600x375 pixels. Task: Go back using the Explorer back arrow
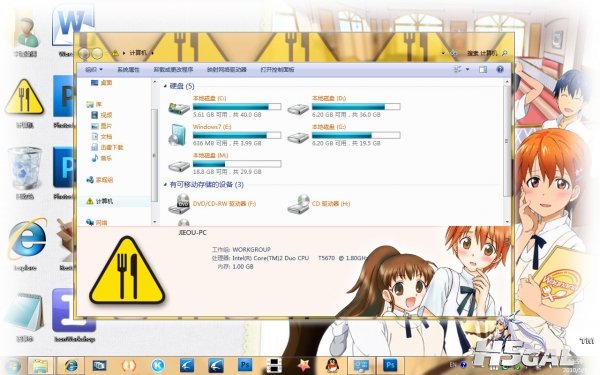84,53
